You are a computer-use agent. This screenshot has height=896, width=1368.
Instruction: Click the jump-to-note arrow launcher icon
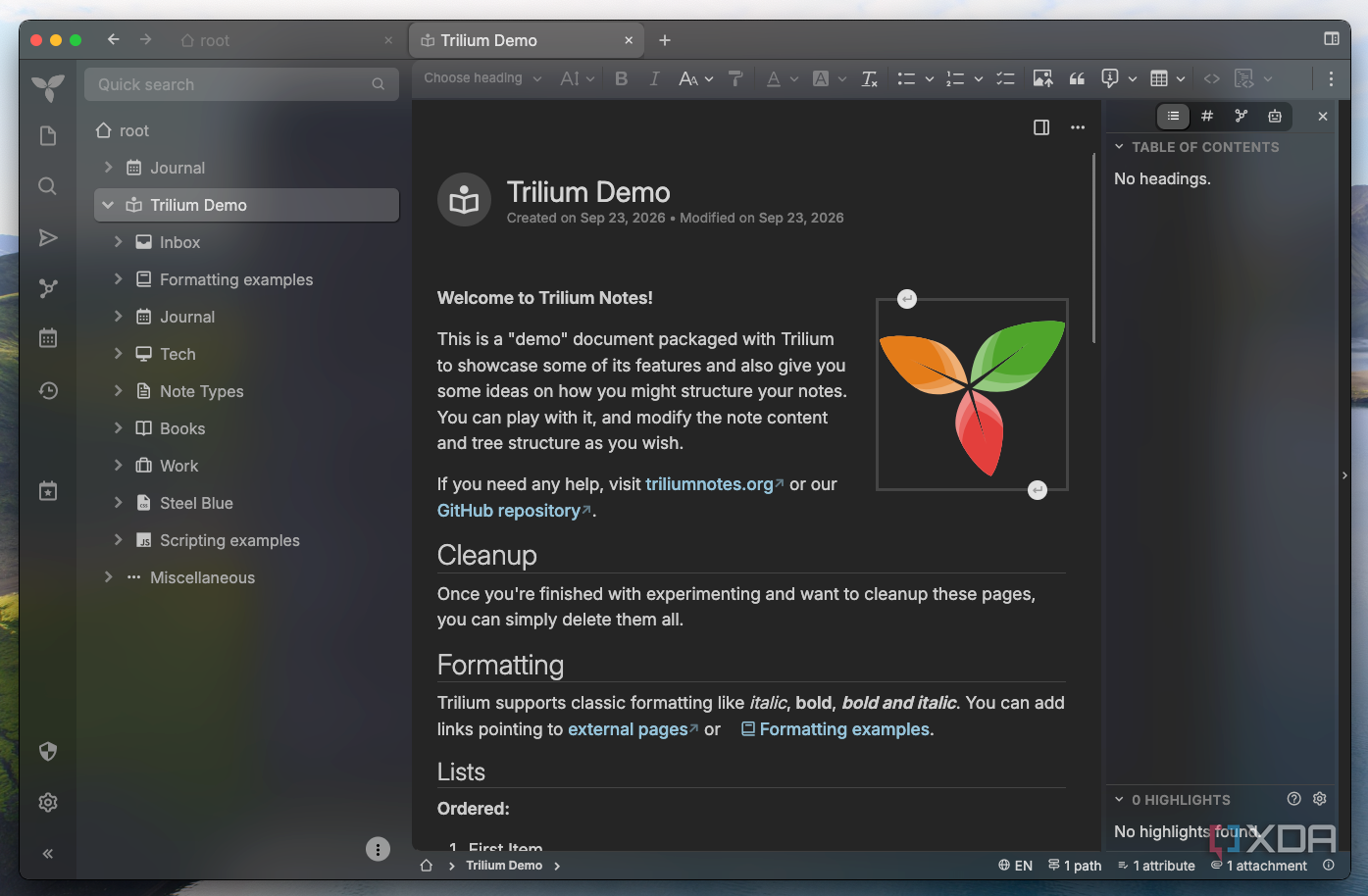point(47,237)
